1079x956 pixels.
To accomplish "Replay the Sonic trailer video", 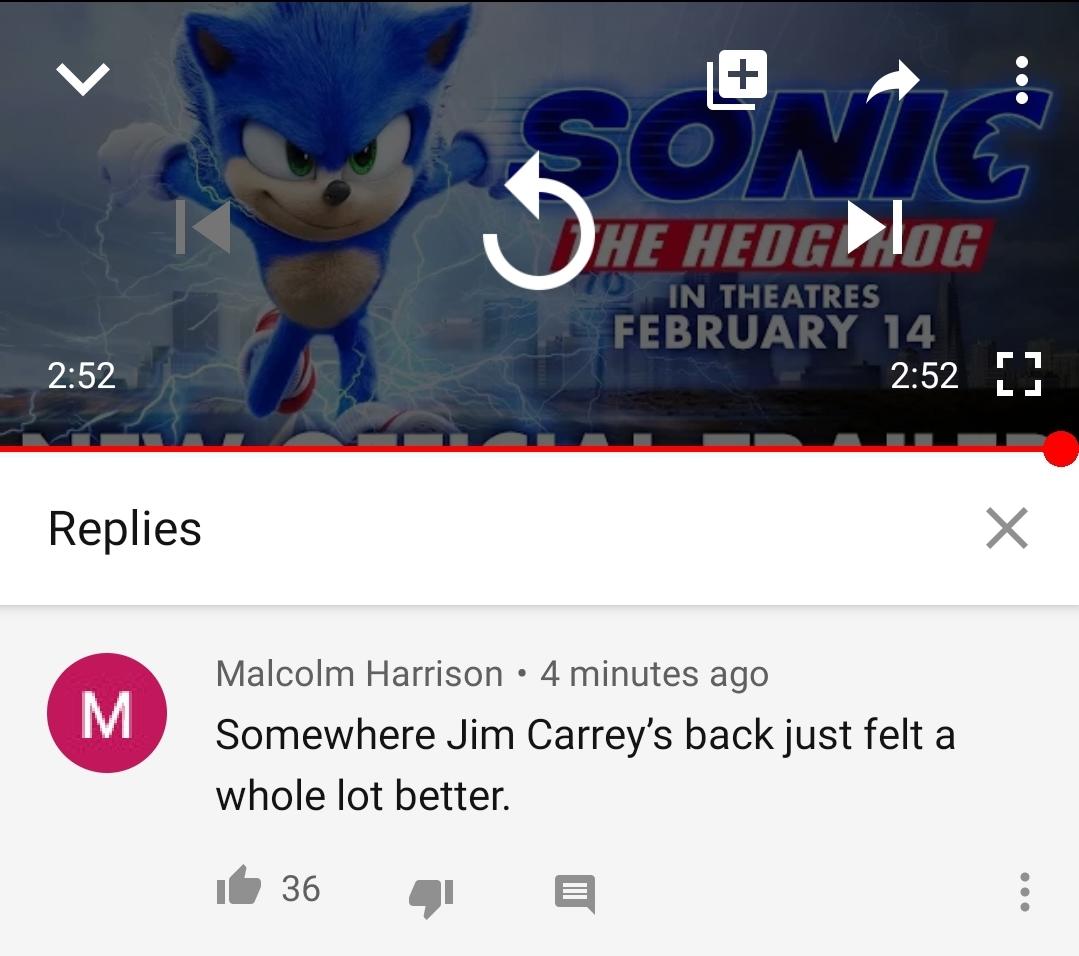I will coord(539,224).
